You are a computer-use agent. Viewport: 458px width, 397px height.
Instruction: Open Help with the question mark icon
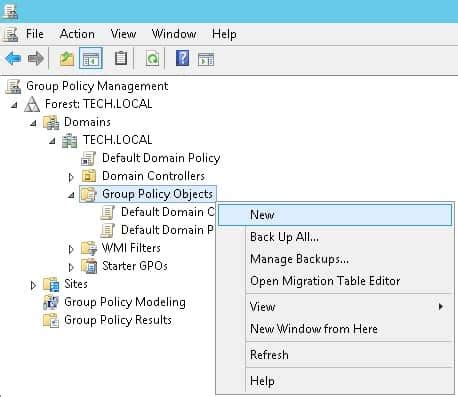point(182,58)
